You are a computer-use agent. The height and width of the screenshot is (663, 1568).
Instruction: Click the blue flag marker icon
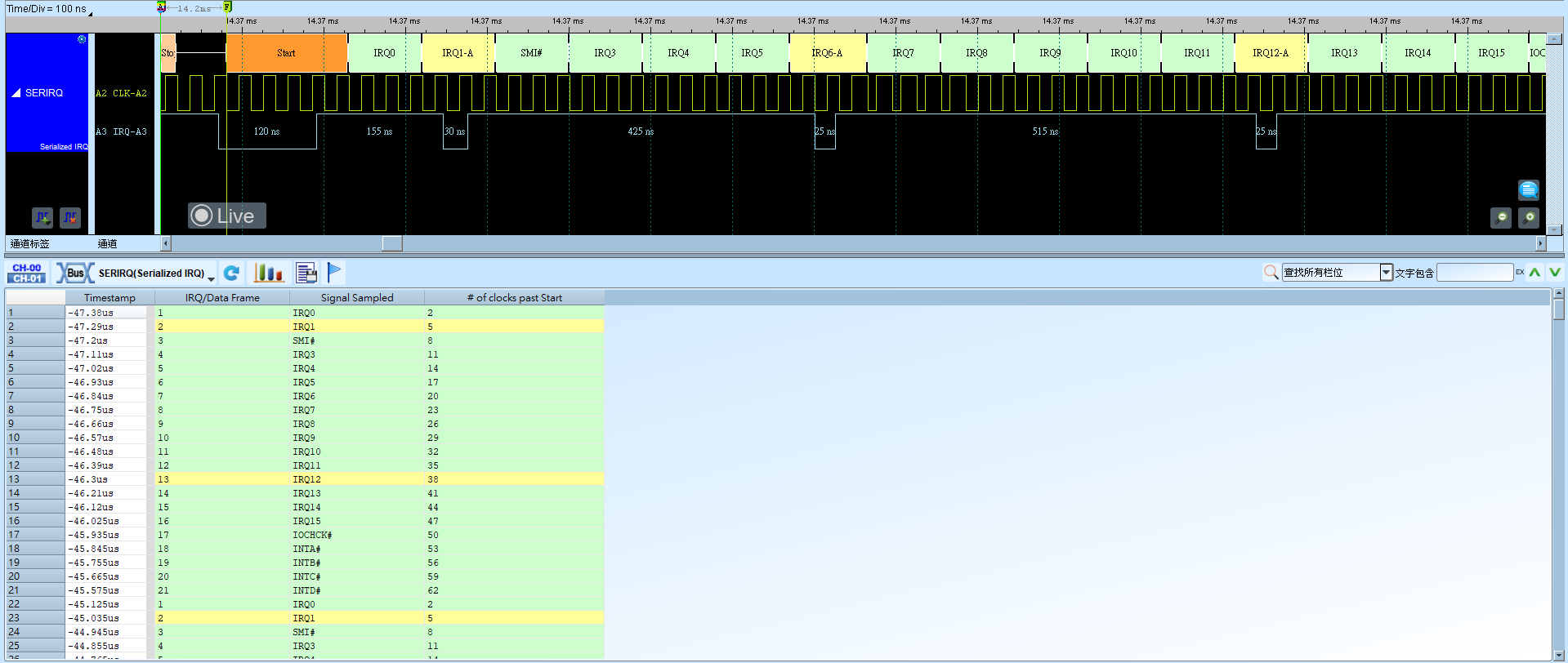(335, 272)
